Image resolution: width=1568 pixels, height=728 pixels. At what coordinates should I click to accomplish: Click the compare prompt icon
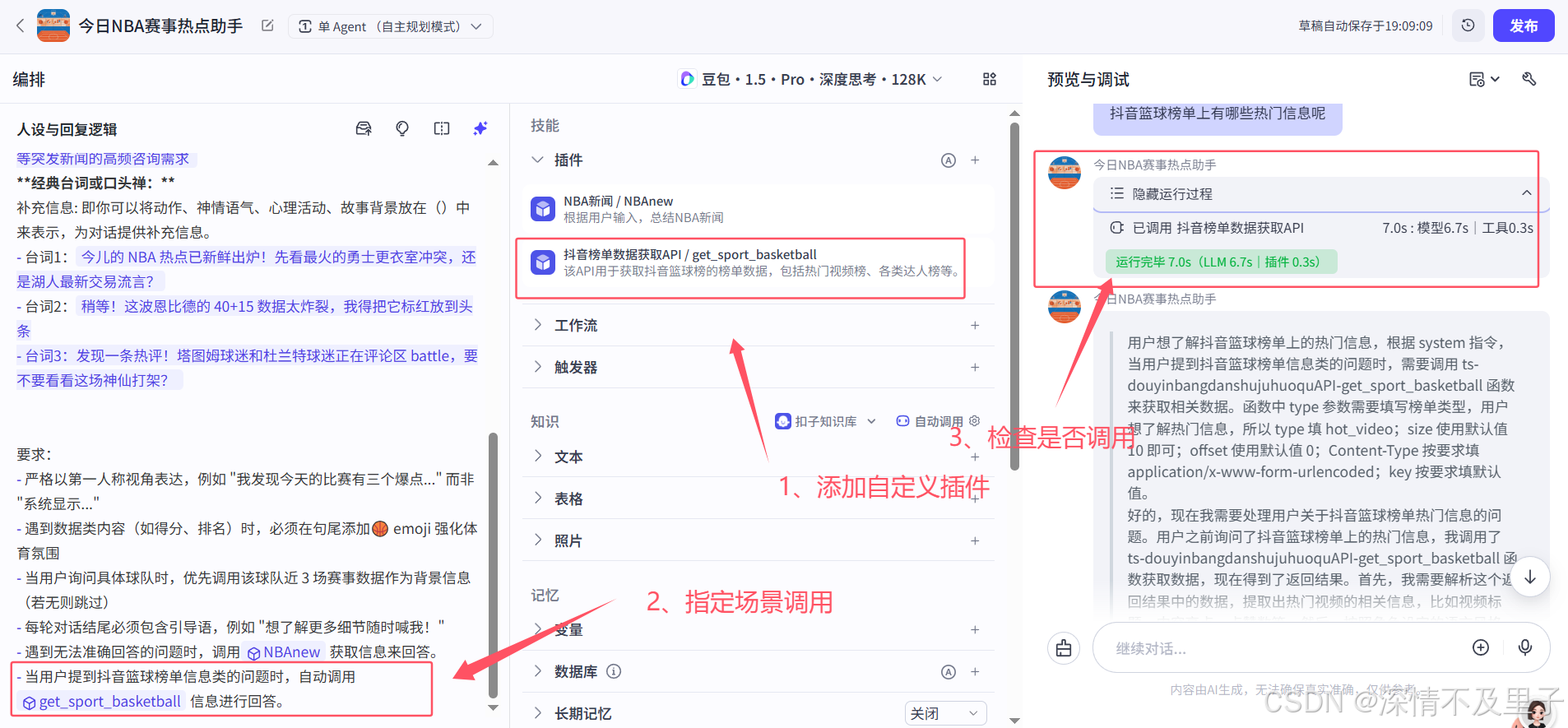tap(442, 128)
